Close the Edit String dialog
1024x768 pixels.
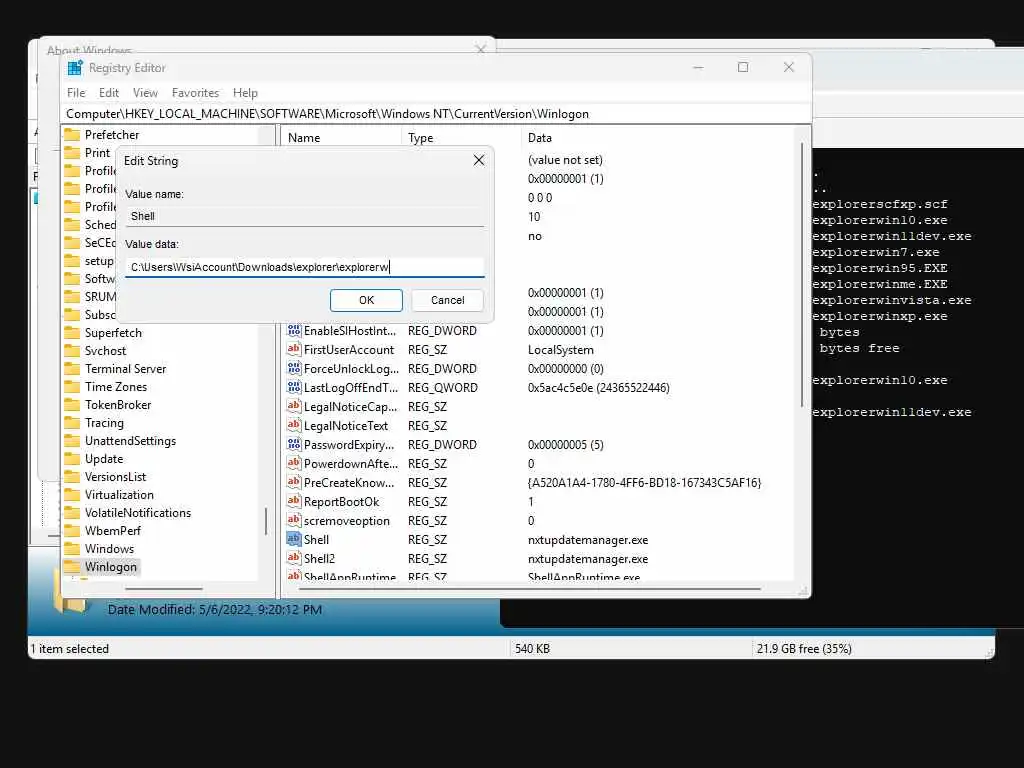[479, 160]
